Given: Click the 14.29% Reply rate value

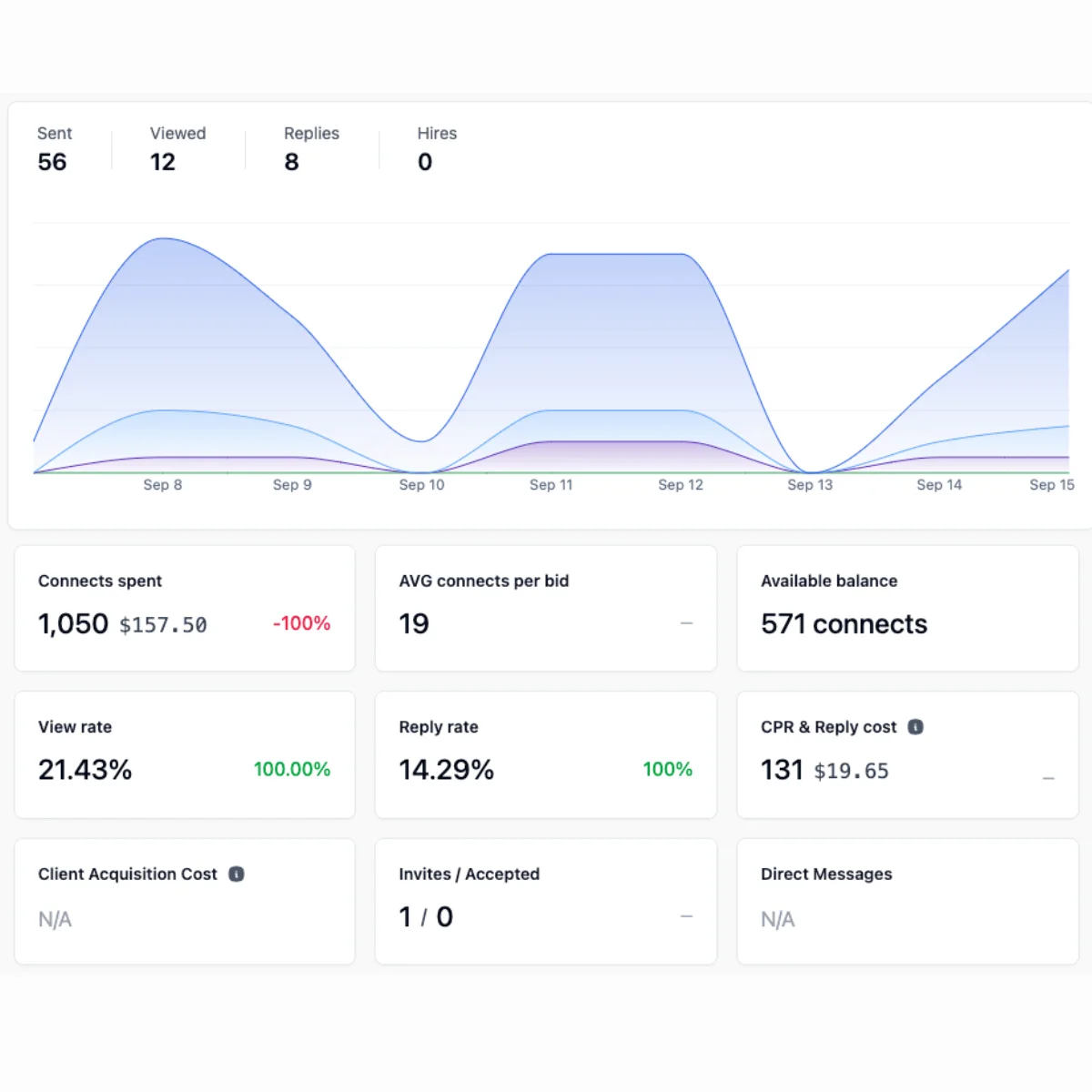Looking at the screenshot, I should pyautogui.click(x=446, y=770).
